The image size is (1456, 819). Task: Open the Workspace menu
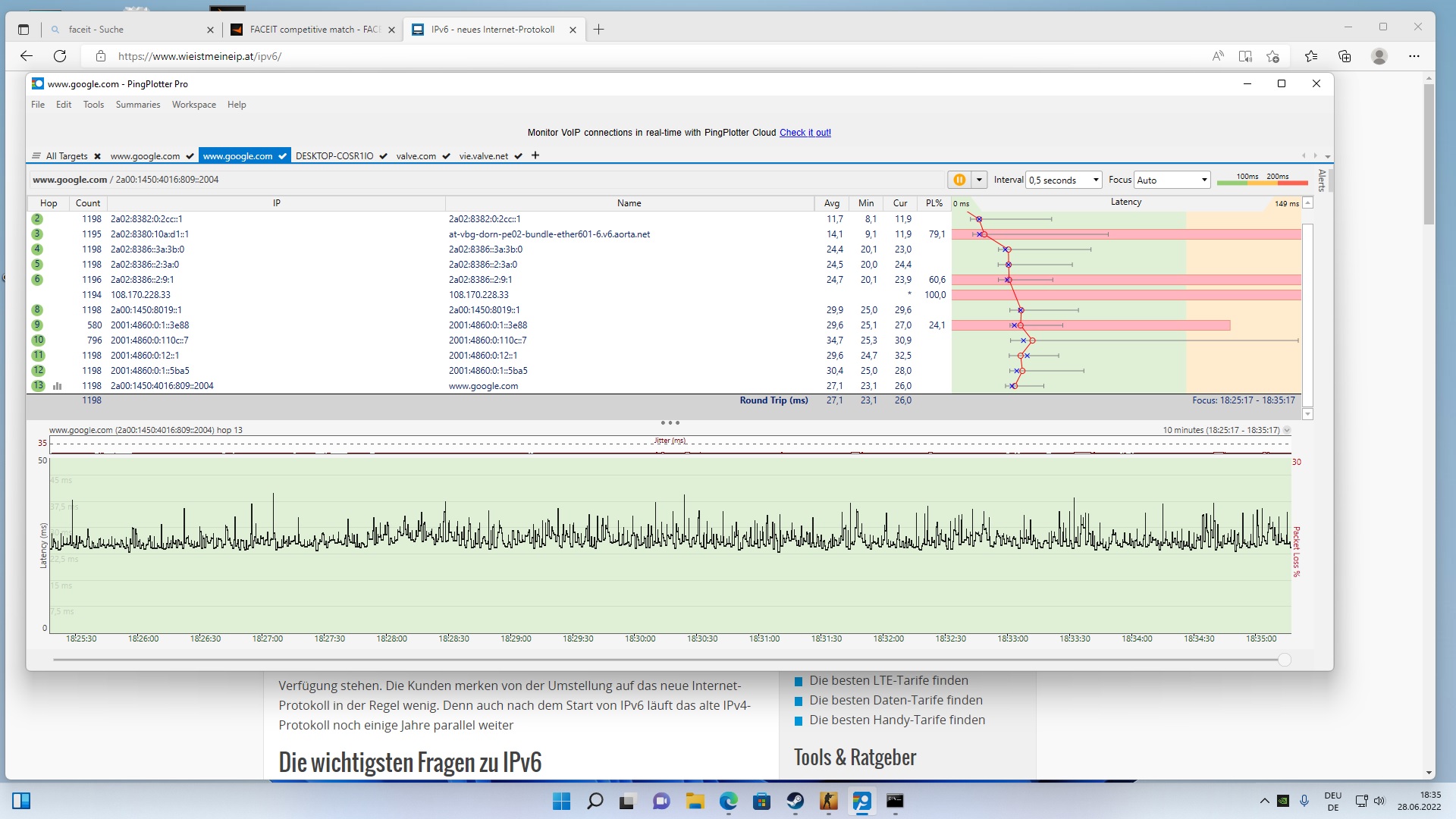pos(193,105)
